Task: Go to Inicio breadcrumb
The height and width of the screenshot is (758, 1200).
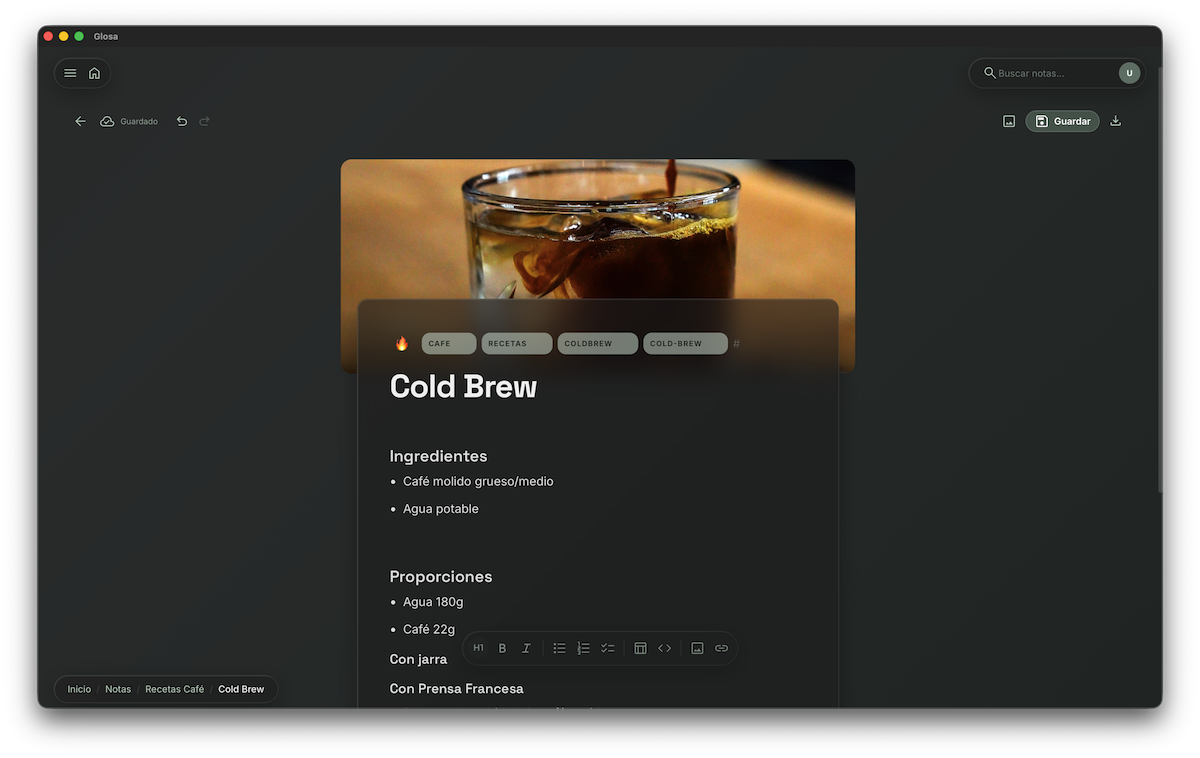Action: (79, 689)
